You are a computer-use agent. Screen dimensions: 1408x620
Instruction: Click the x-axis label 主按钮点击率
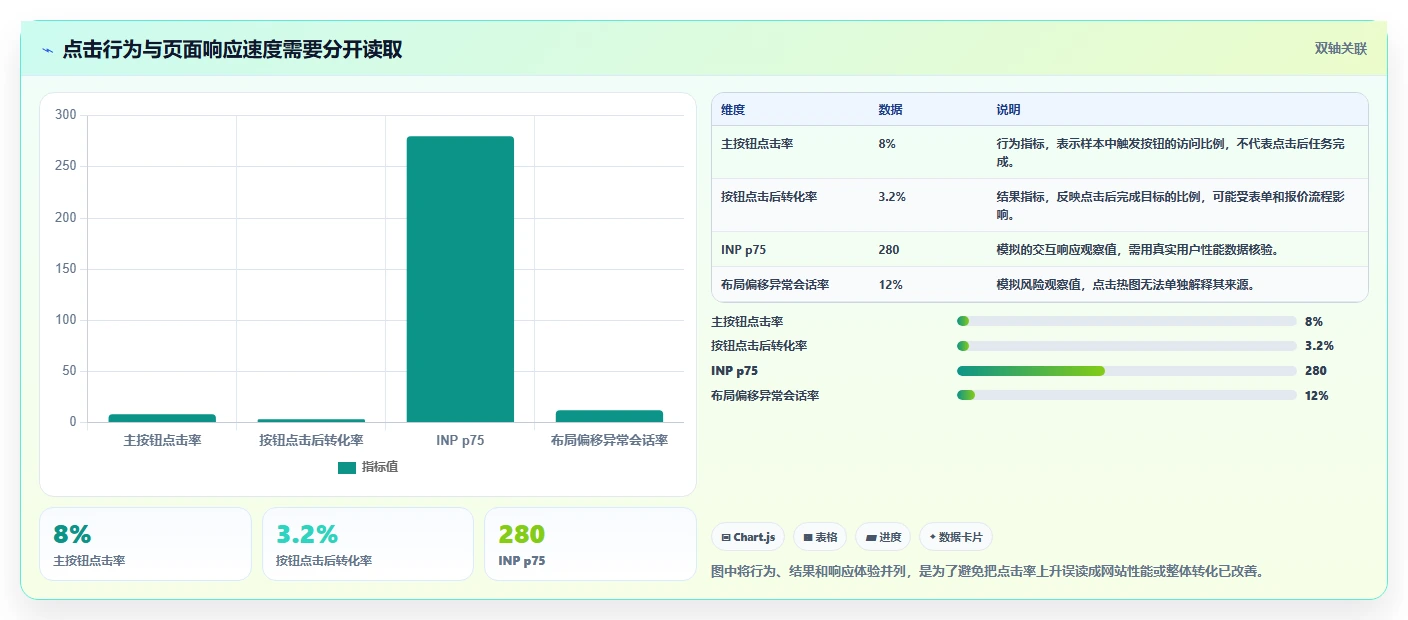[x=162, y=440]
